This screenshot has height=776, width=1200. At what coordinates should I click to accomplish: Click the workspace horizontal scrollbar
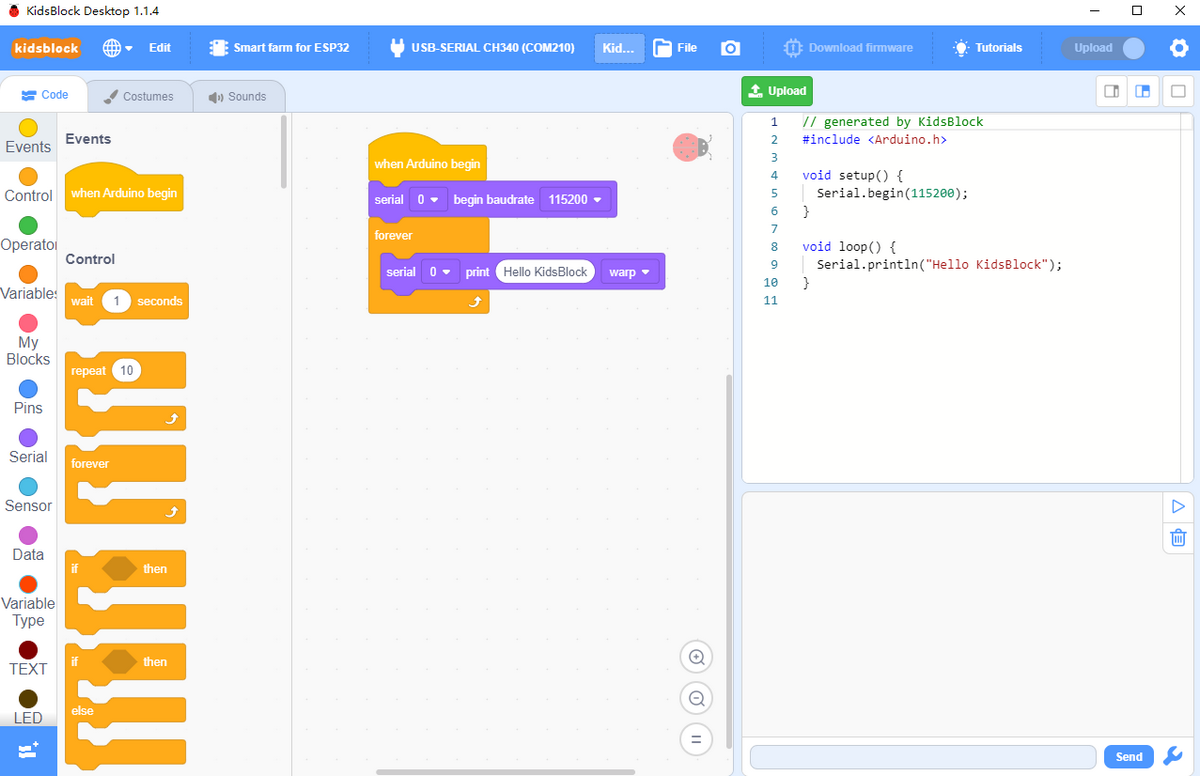tap(505, 772)
